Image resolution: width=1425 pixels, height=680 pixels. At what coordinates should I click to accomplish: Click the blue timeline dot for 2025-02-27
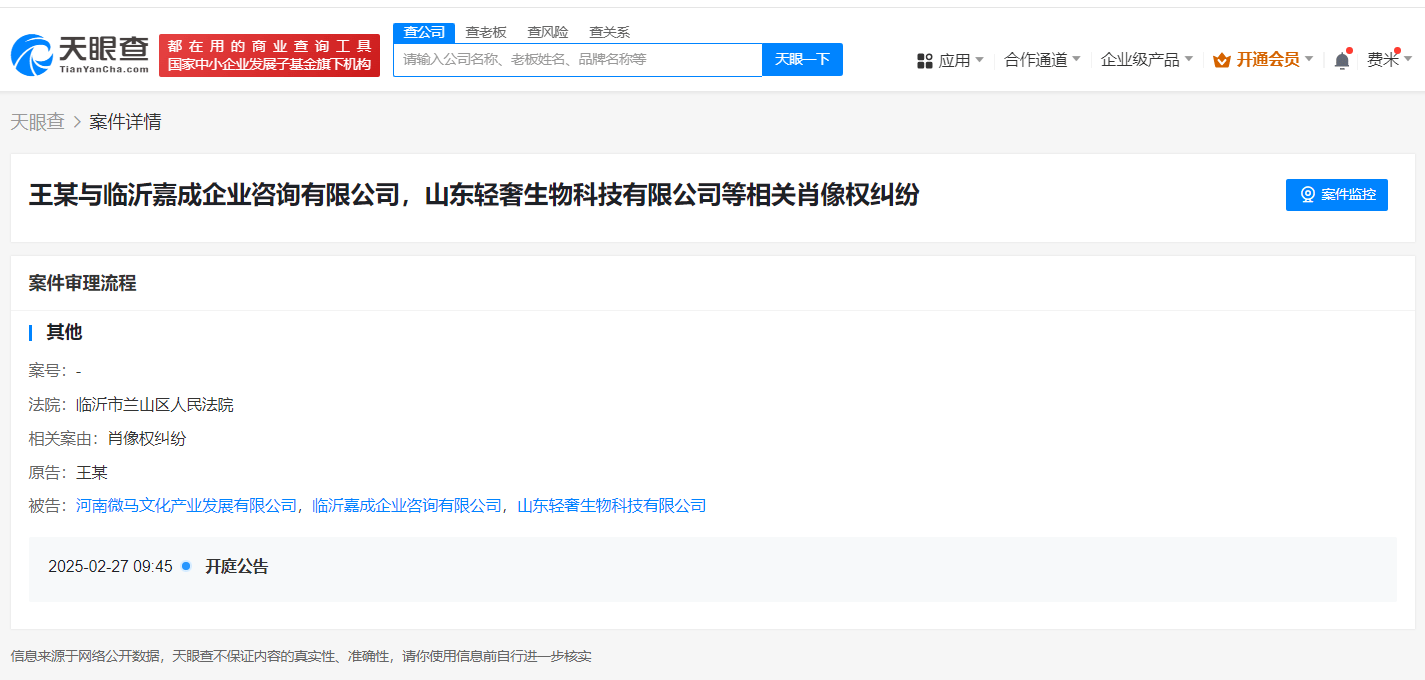click(186, 566)
